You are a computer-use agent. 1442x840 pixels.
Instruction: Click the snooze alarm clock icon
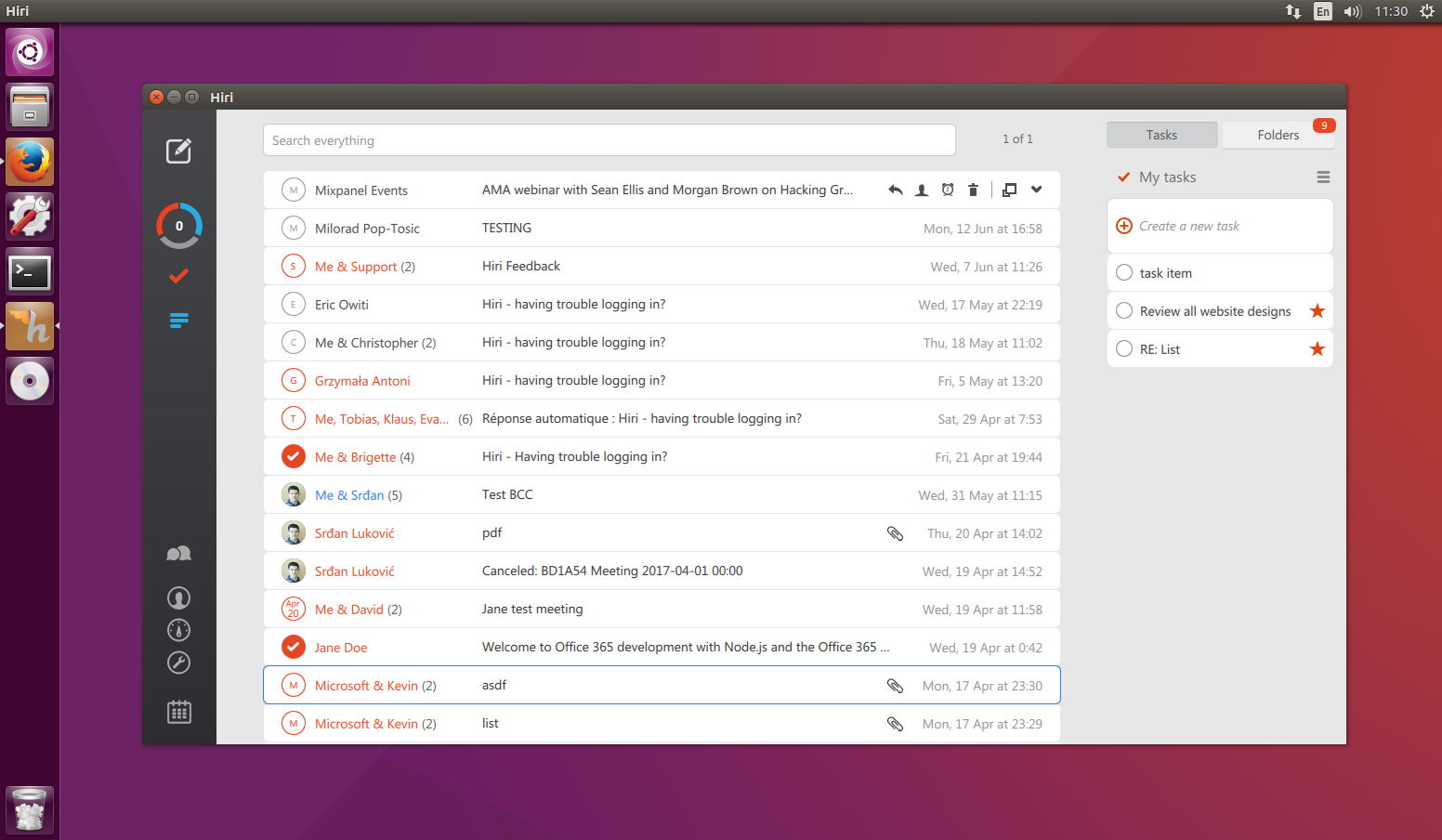tap(948, 190)
